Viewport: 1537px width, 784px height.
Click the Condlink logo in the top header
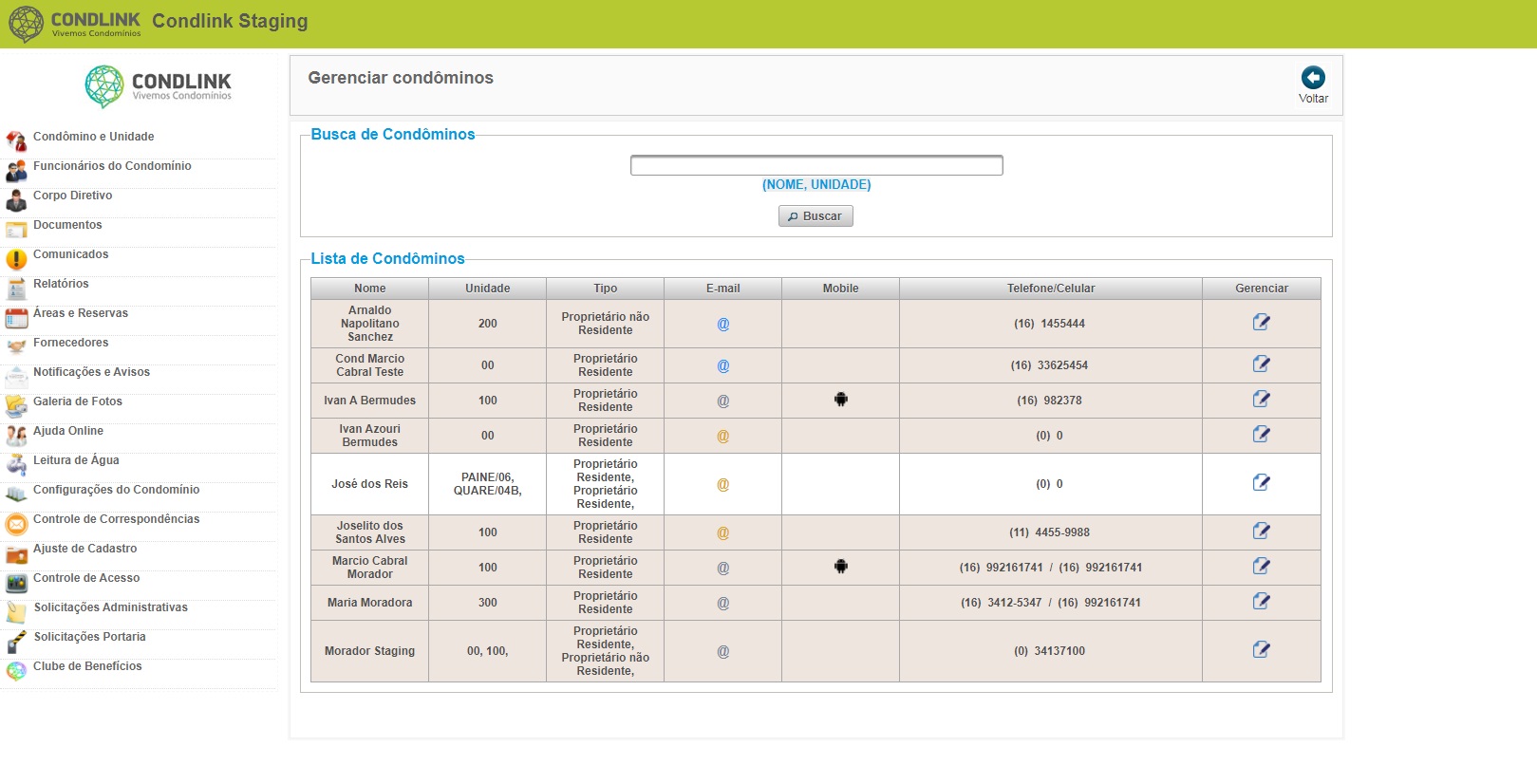(74, 24)
